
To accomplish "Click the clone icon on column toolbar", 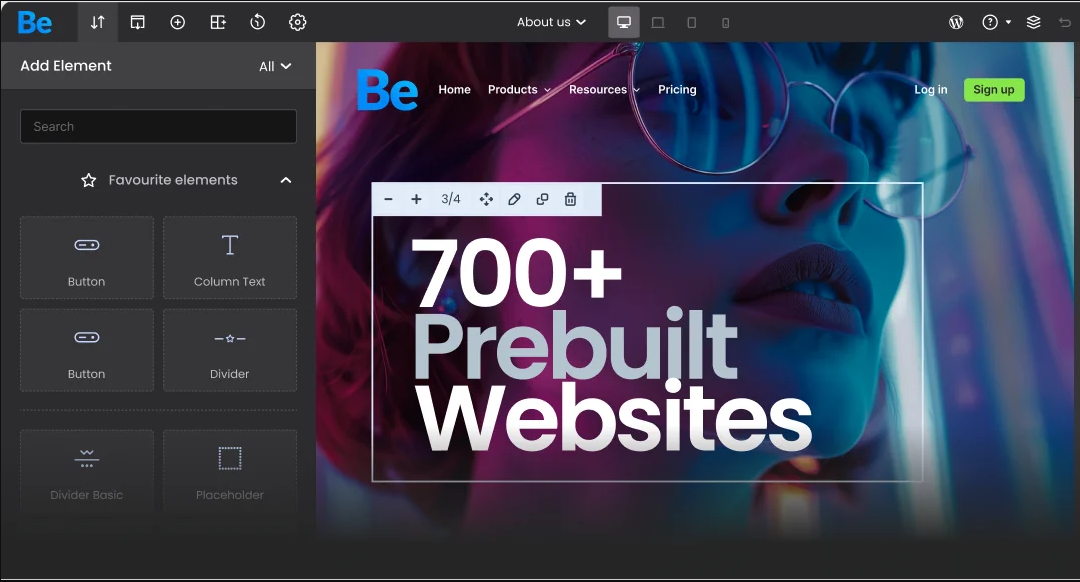I will [x=542, y=199].
